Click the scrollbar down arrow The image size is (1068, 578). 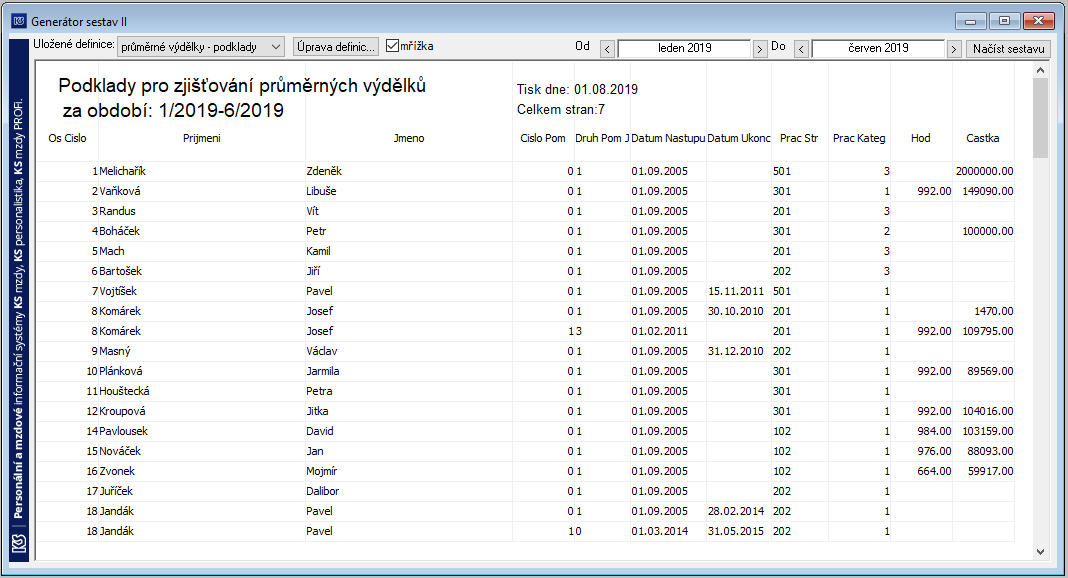tap(1040, 552)
